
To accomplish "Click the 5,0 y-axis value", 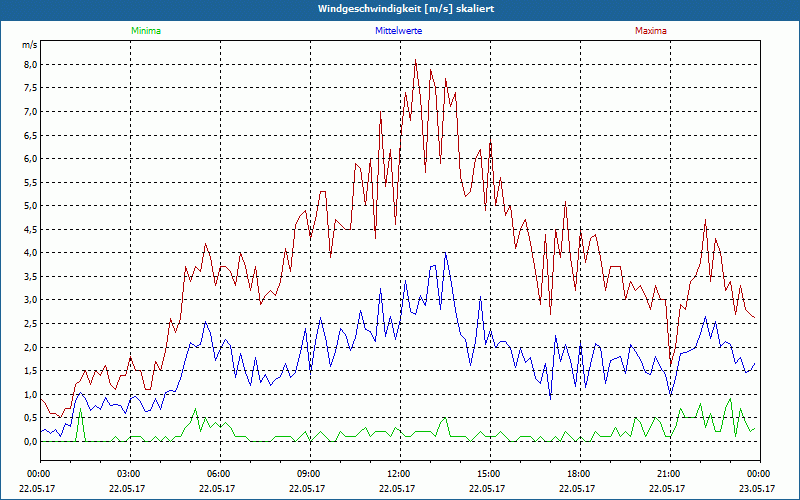I will point(31,206).
